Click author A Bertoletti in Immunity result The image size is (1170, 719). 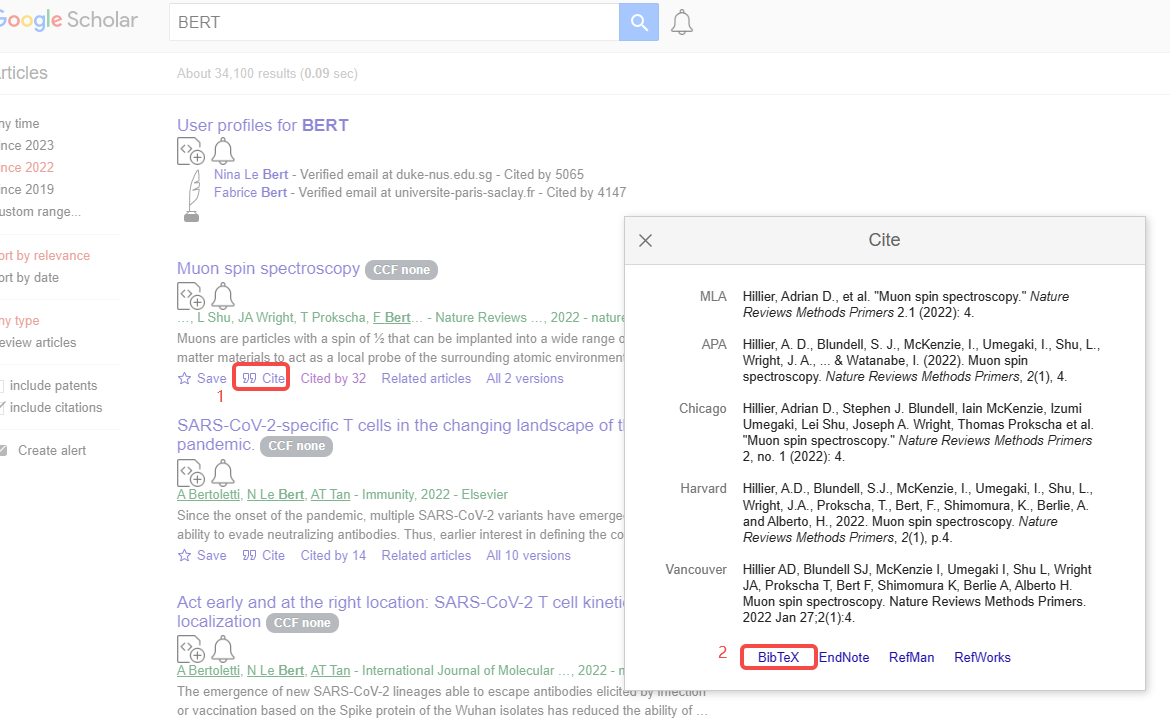pos(208,494)
